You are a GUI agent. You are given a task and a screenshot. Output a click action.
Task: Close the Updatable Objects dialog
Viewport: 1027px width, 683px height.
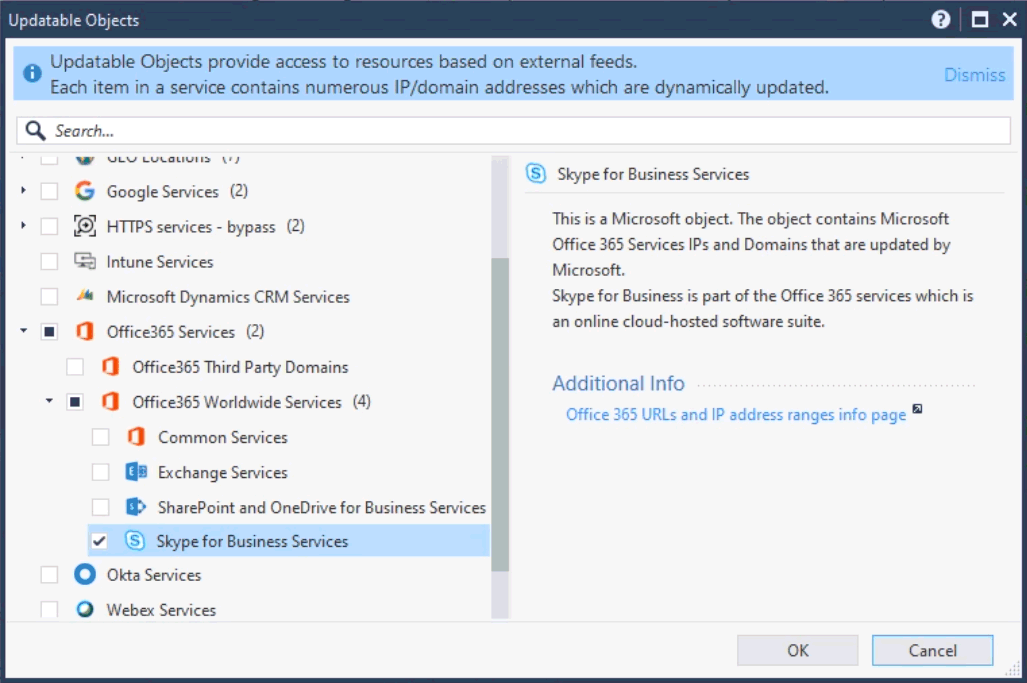[1009, 20]
